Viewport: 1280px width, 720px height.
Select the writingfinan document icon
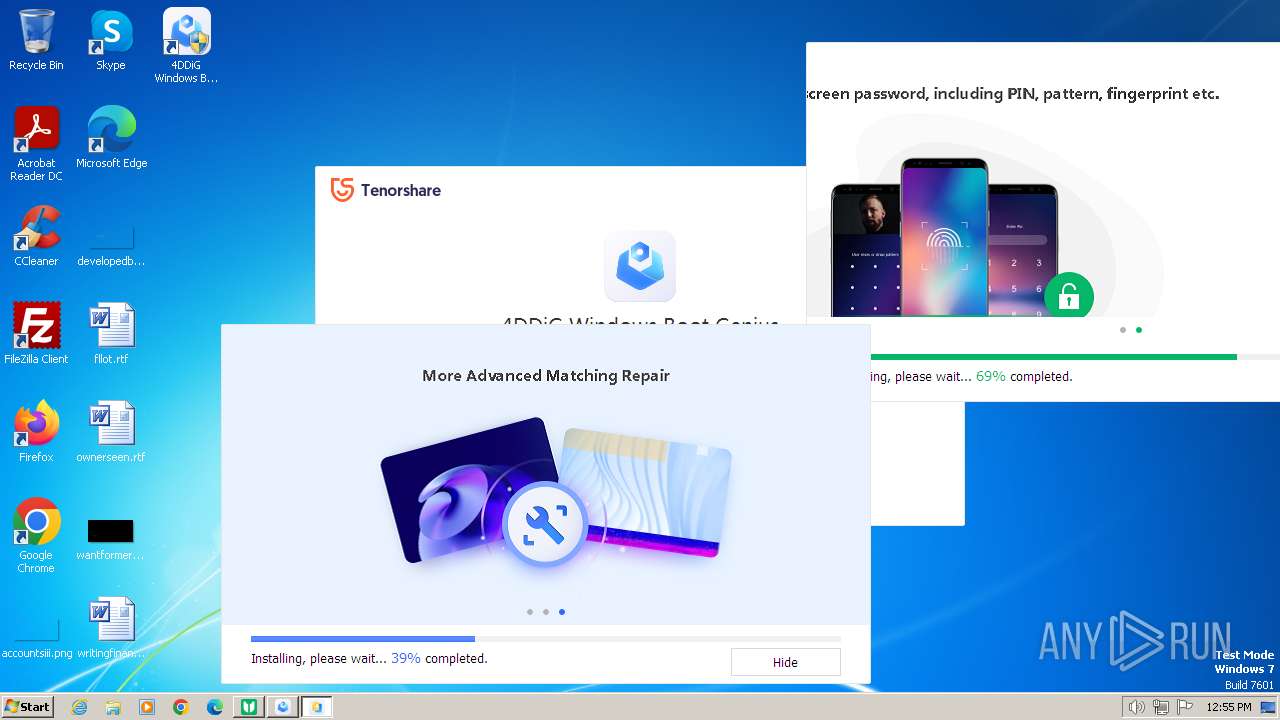(x=111, y=627)
